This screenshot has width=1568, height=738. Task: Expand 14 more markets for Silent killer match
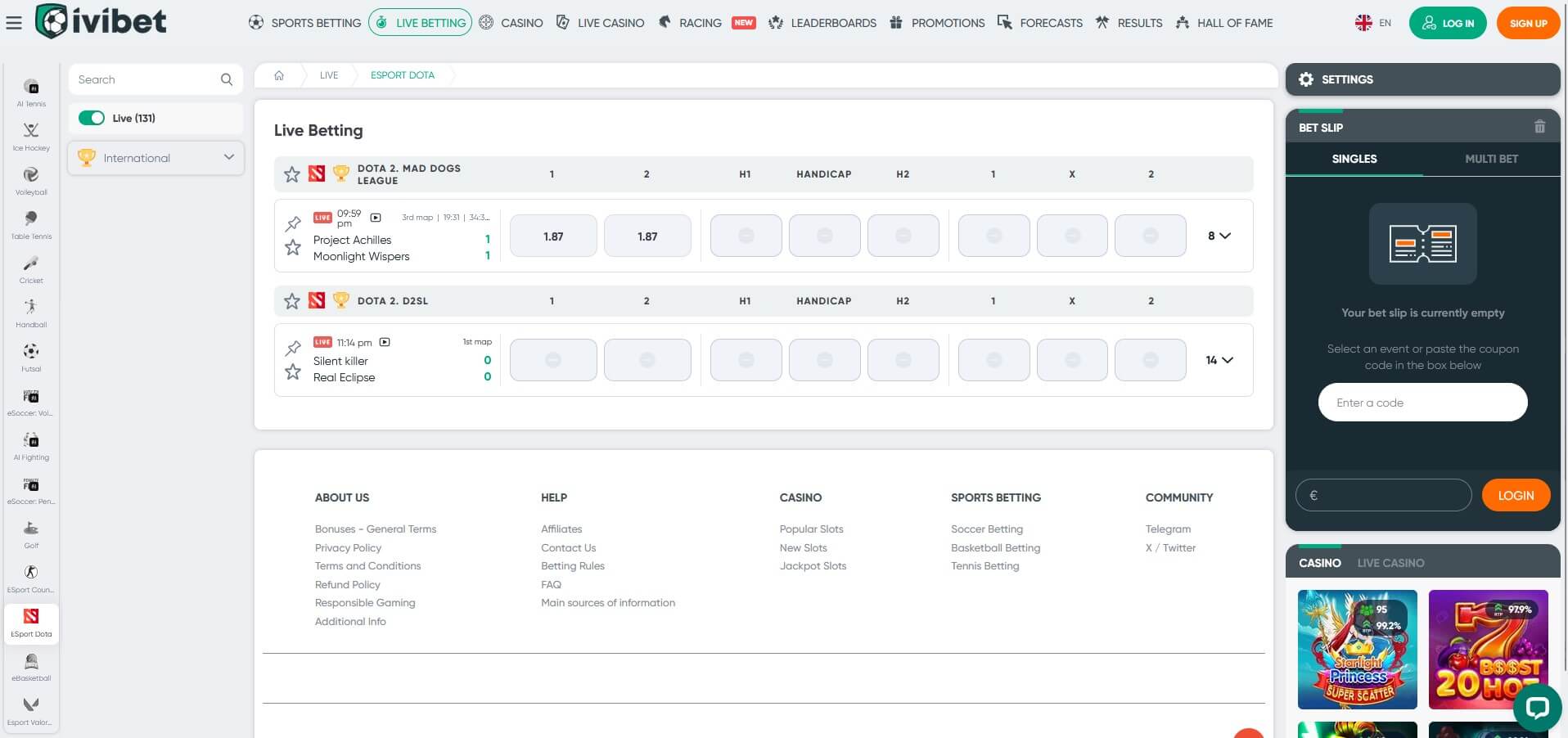(x=1219, y=360)
